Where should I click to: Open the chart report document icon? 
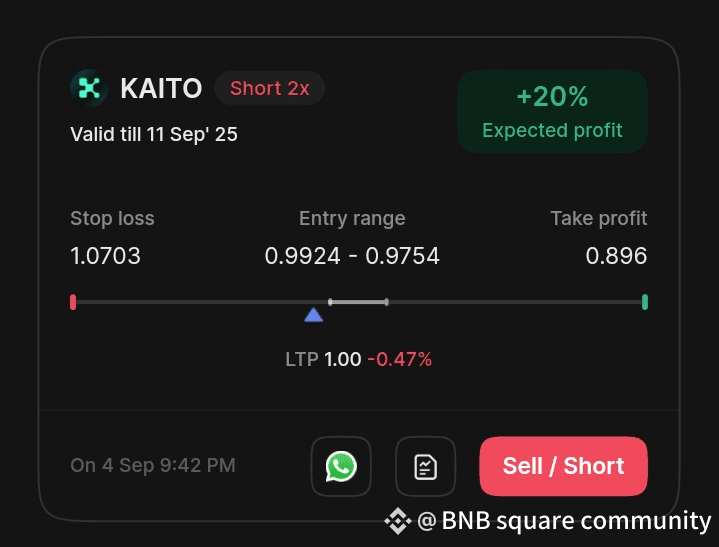coord(425,466)
